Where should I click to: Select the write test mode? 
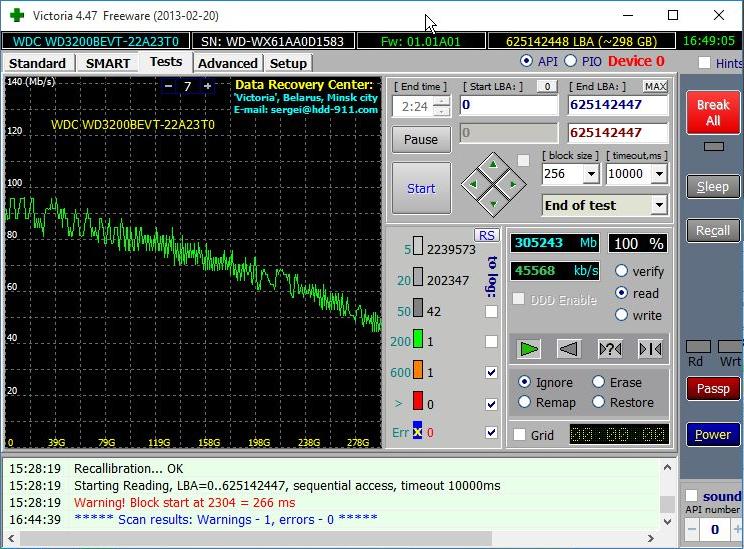[621, 315]
